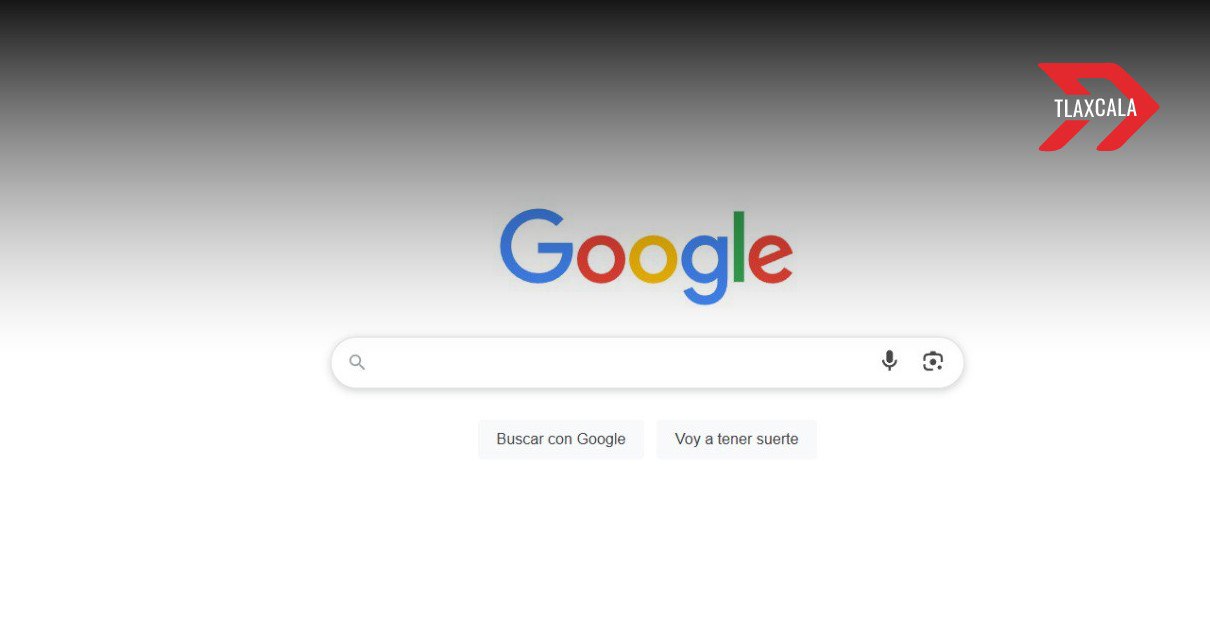Click the red TLAXCALA arrow logo
Image resolution: width=1210 pixels, height=624 pixels.
(1097, 107)
